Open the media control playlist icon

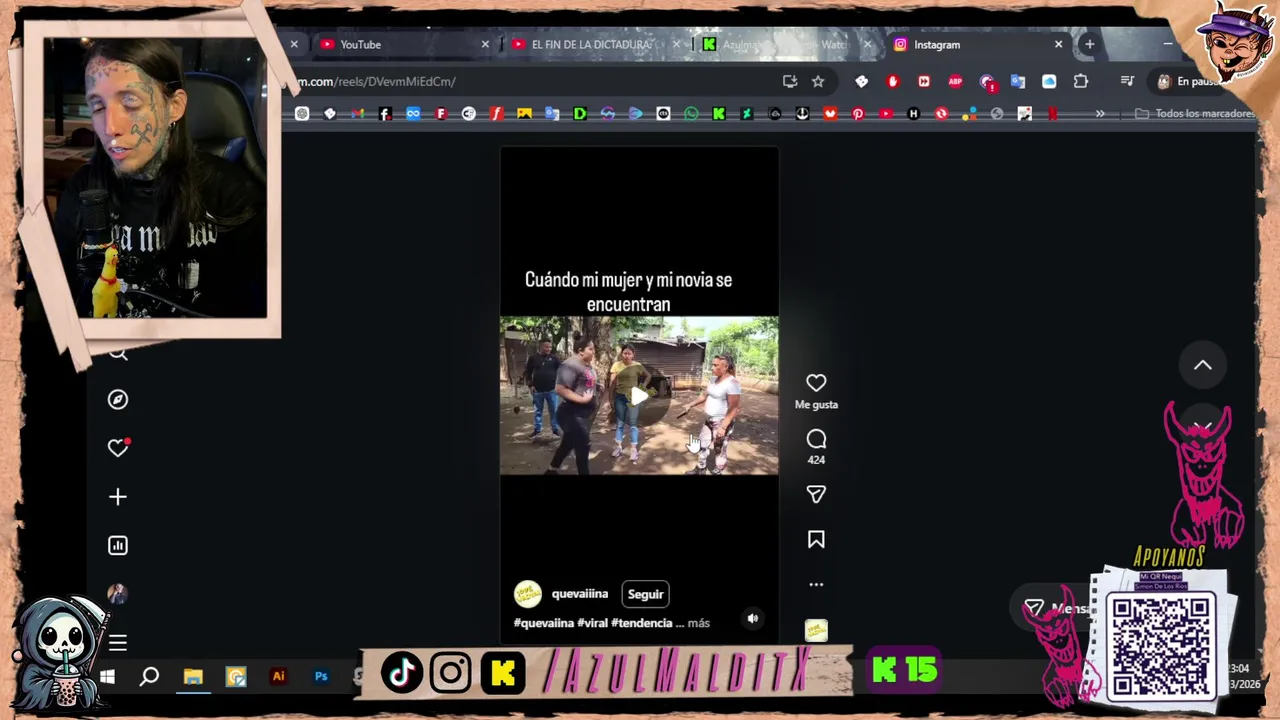pos(1127,81)
